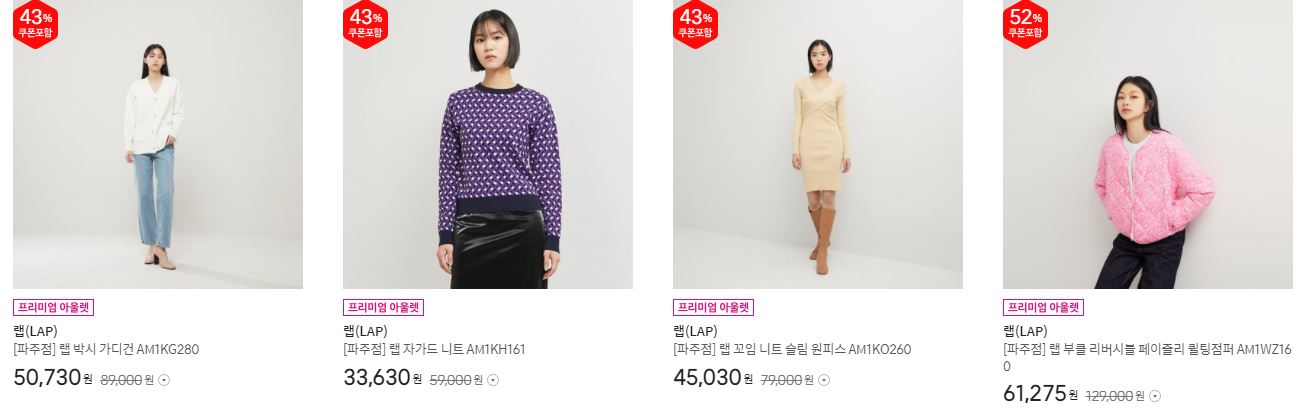
Task: Click the 43% coupon badge on cardigan
Action: tap(36, 22)
